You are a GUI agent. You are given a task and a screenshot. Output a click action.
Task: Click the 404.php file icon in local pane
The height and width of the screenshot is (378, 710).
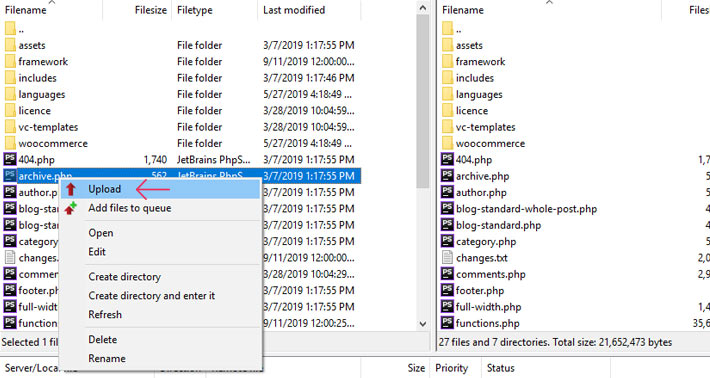10,159
